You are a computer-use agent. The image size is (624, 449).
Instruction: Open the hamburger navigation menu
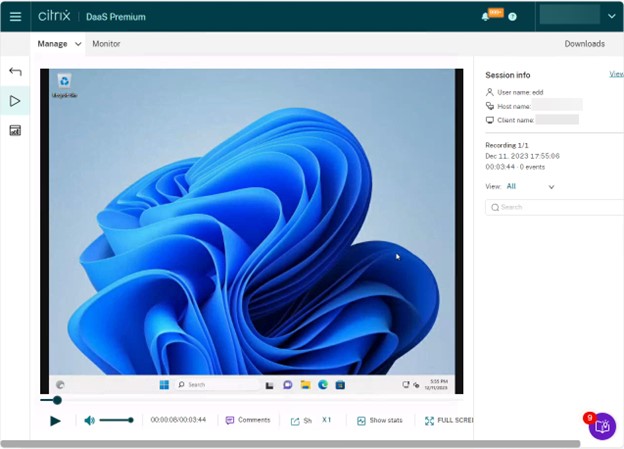click(x=15, y=16)
